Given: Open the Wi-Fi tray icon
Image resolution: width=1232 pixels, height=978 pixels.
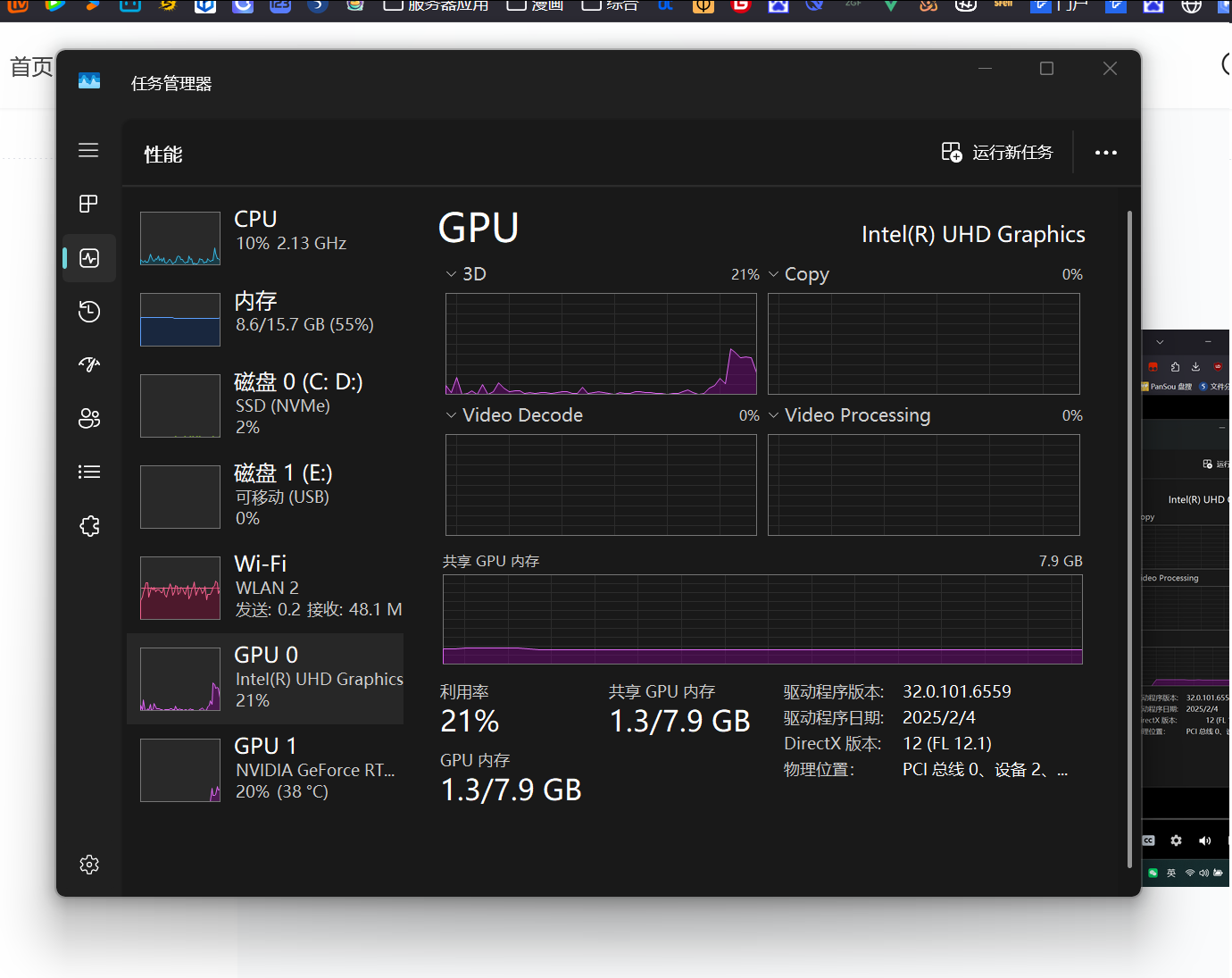Looking at the screenshot, I should 1190,873.
